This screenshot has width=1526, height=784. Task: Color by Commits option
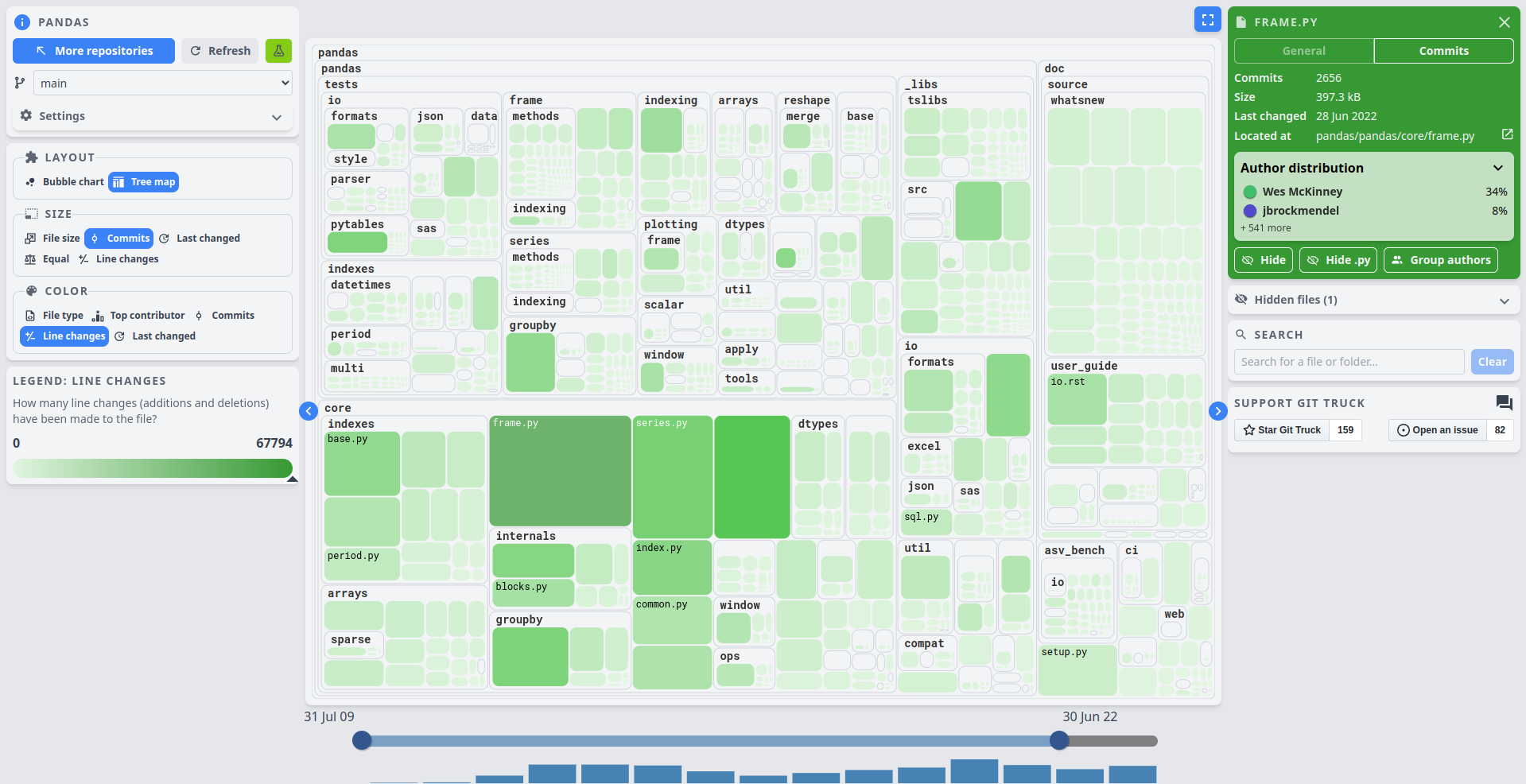(x=224, y=316)
